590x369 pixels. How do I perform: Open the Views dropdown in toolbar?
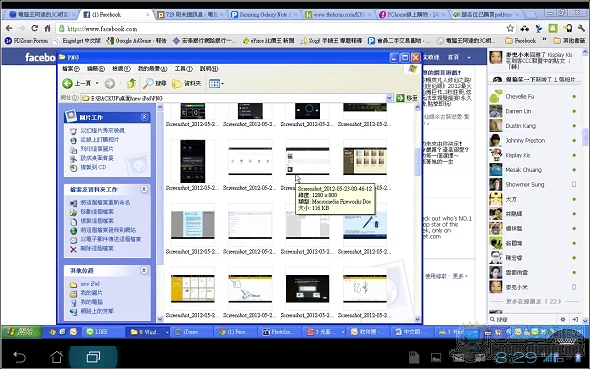[x=216, y=83]
